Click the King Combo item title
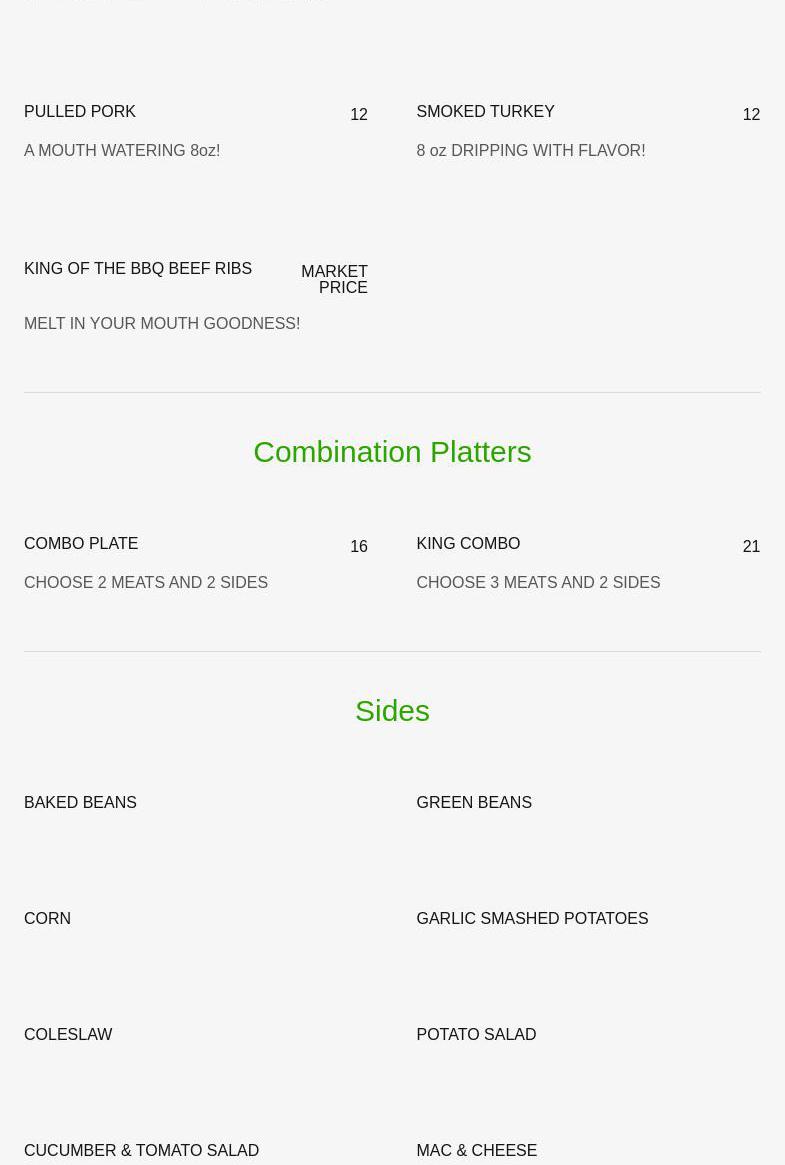The height and width of the screenshot is (1165, 785). click(x=468, y=544)
